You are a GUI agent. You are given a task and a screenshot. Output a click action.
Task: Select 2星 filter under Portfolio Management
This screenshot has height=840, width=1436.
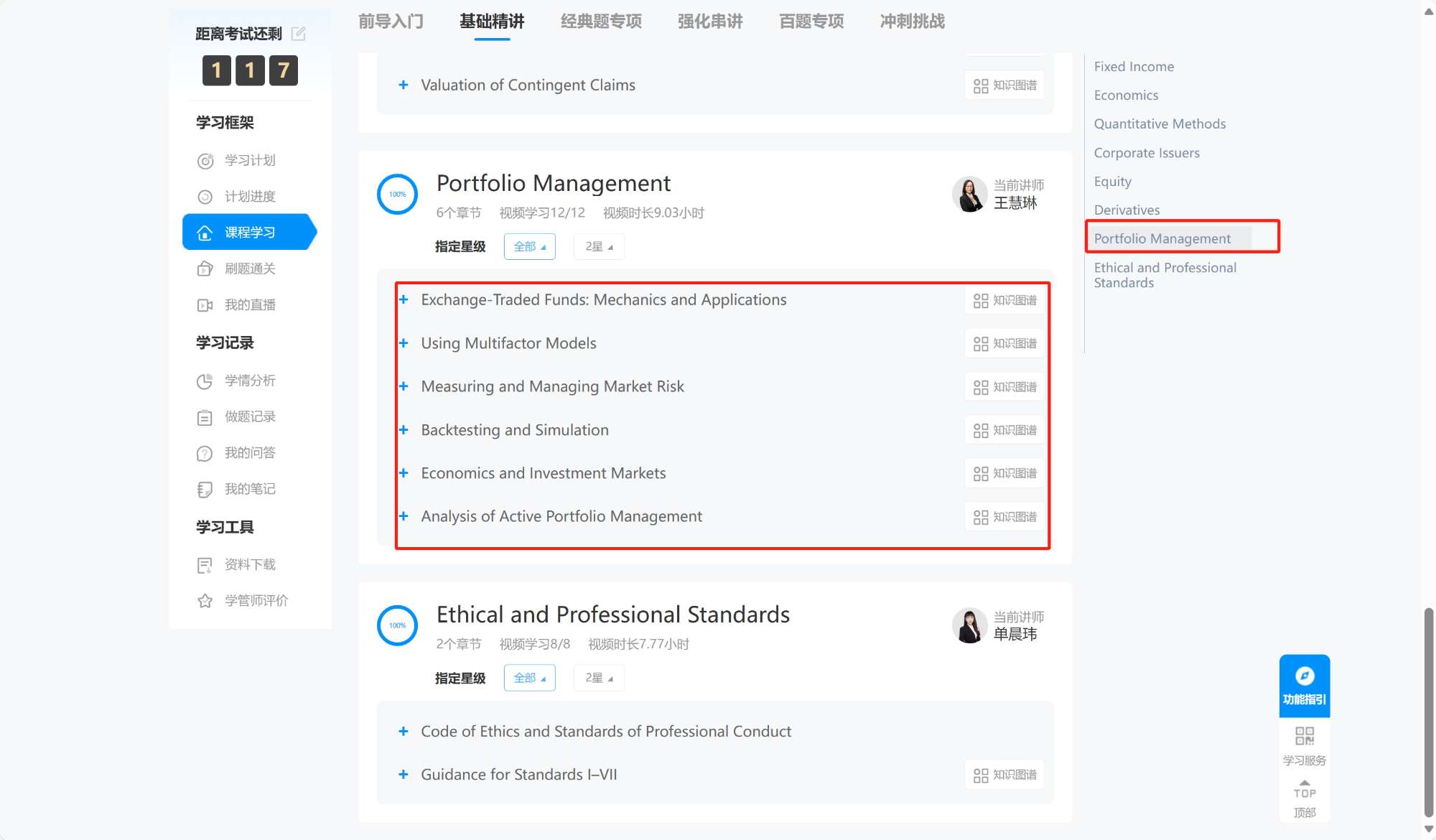tap(598, 247)
